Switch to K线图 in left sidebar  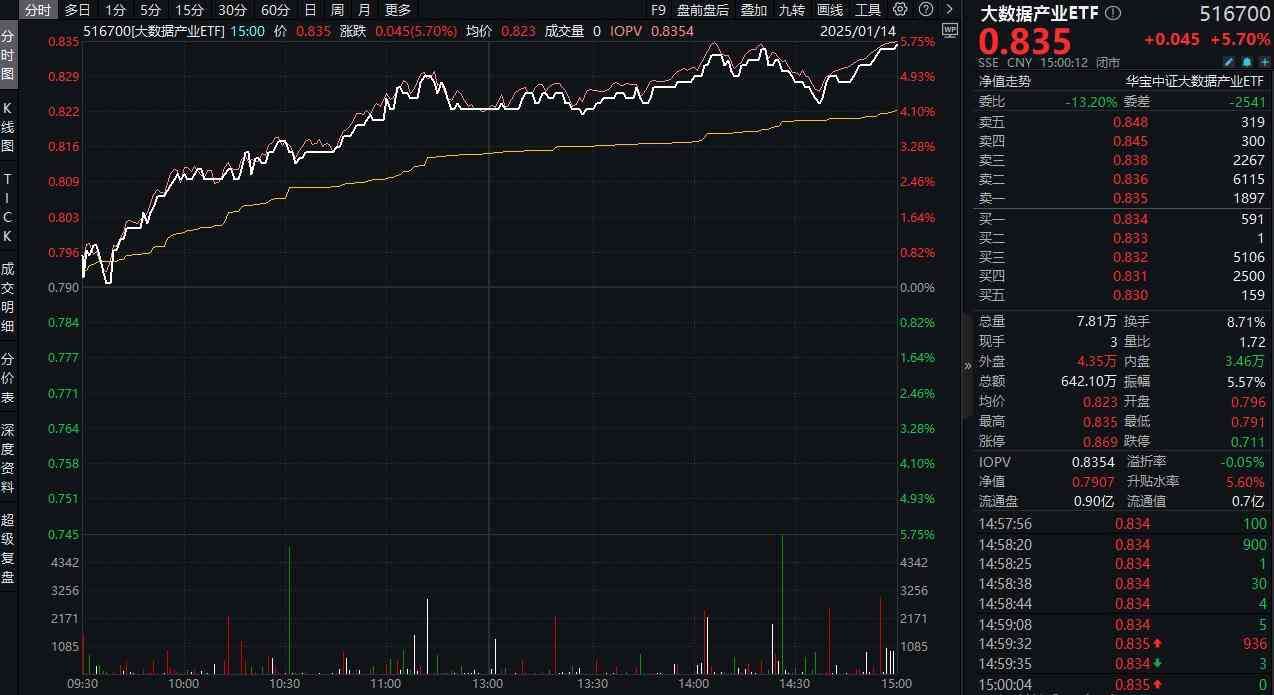(x=8, y=125)
